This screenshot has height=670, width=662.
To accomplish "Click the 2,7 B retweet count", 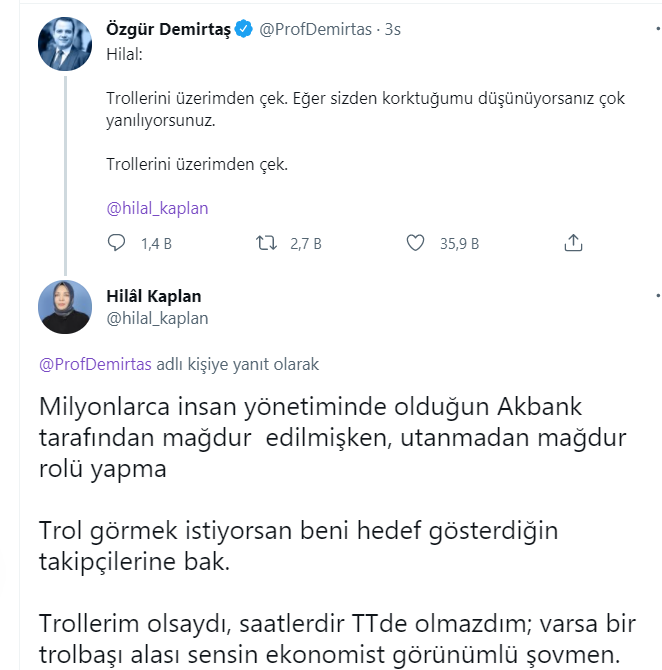I will 306,243.
